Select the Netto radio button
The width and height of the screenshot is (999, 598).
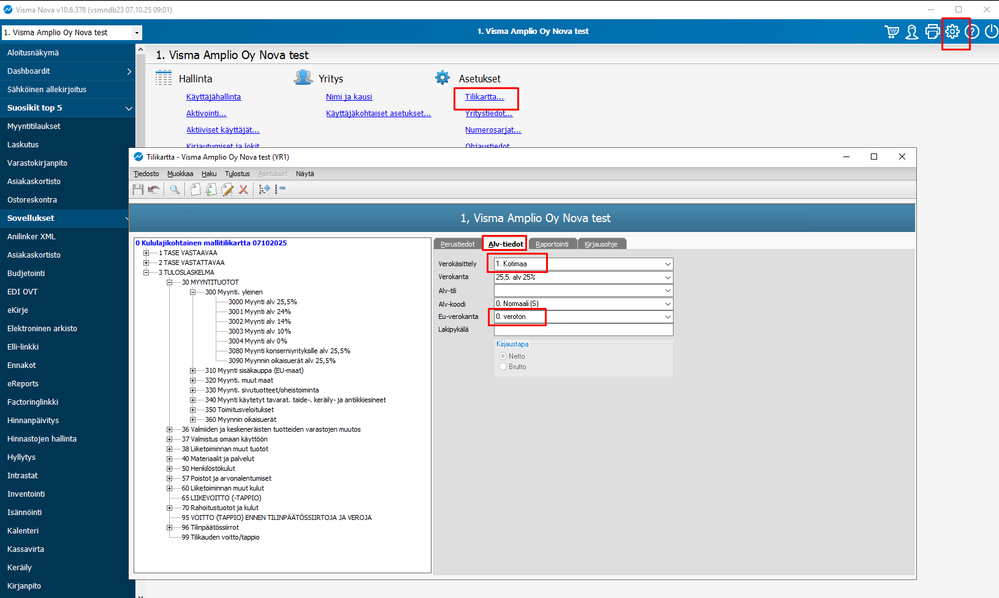[x=503, y=357]
